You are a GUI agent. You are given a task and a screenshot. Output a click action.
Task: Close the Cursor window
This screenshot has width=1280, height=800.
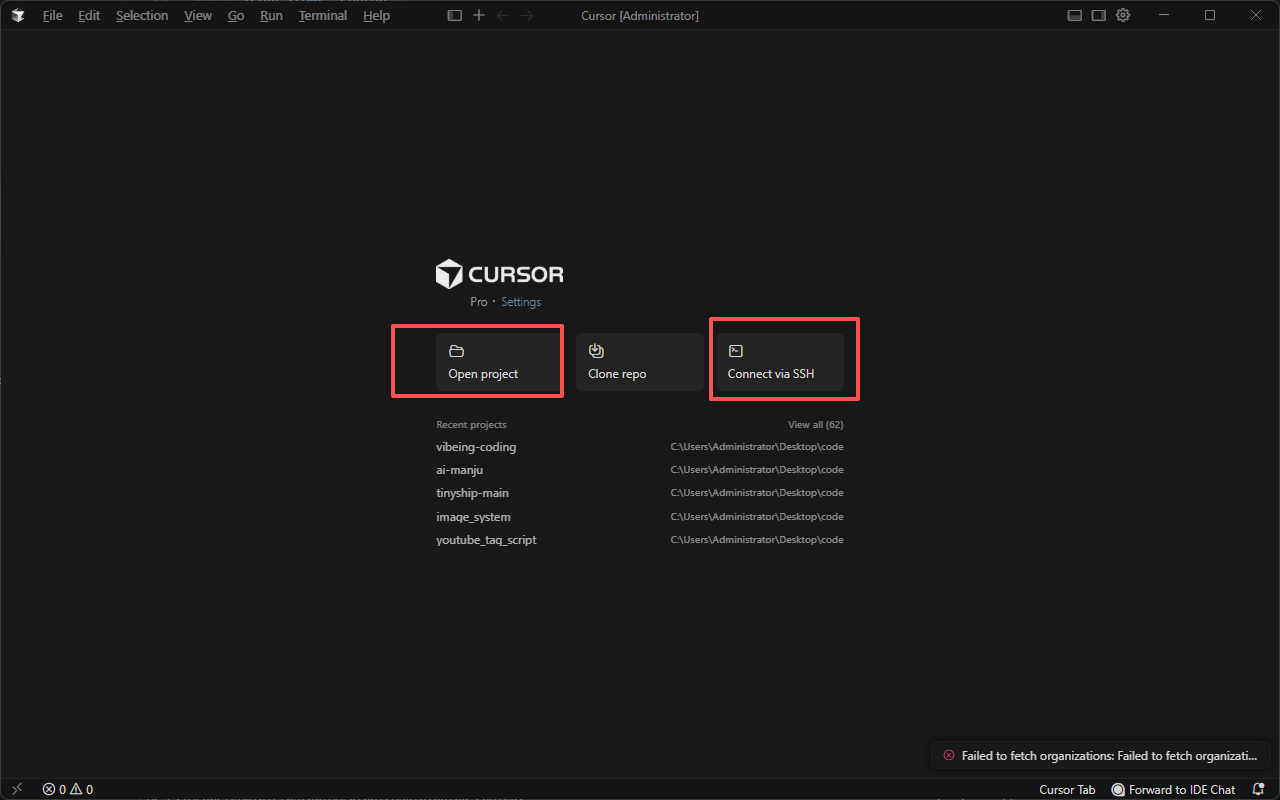1256,15
